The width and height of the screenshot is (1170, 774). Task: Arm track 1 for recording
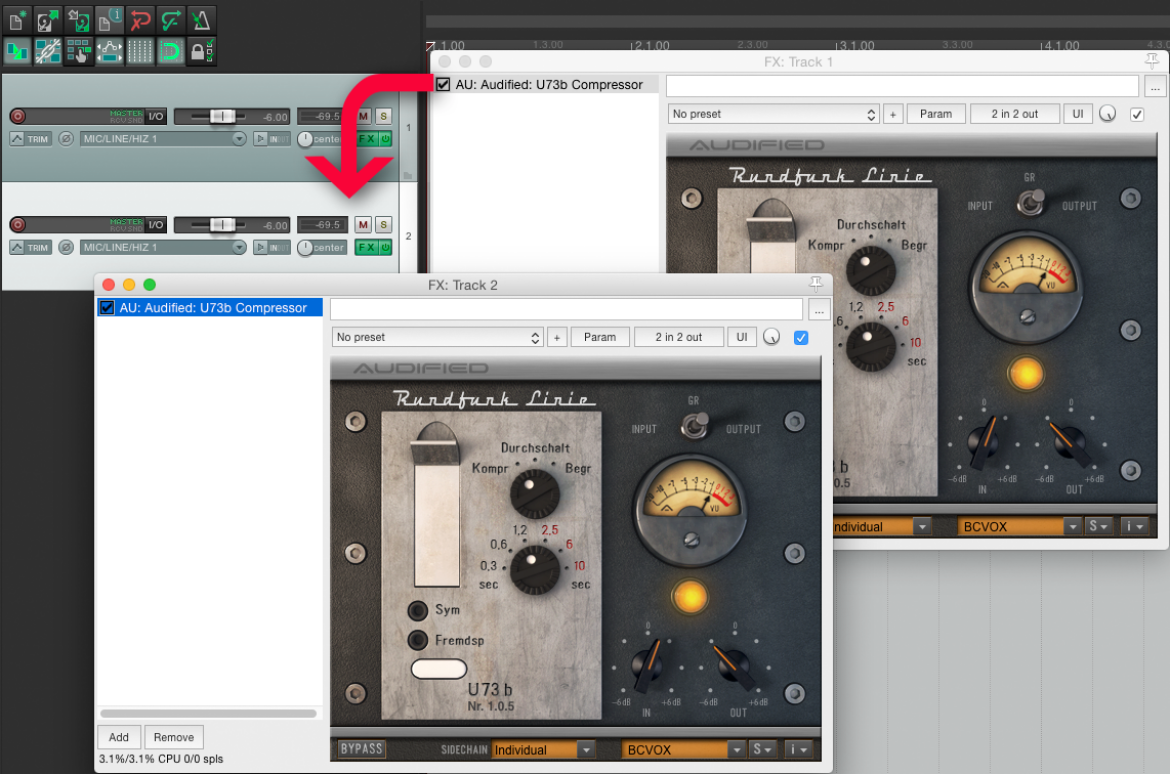18,116
